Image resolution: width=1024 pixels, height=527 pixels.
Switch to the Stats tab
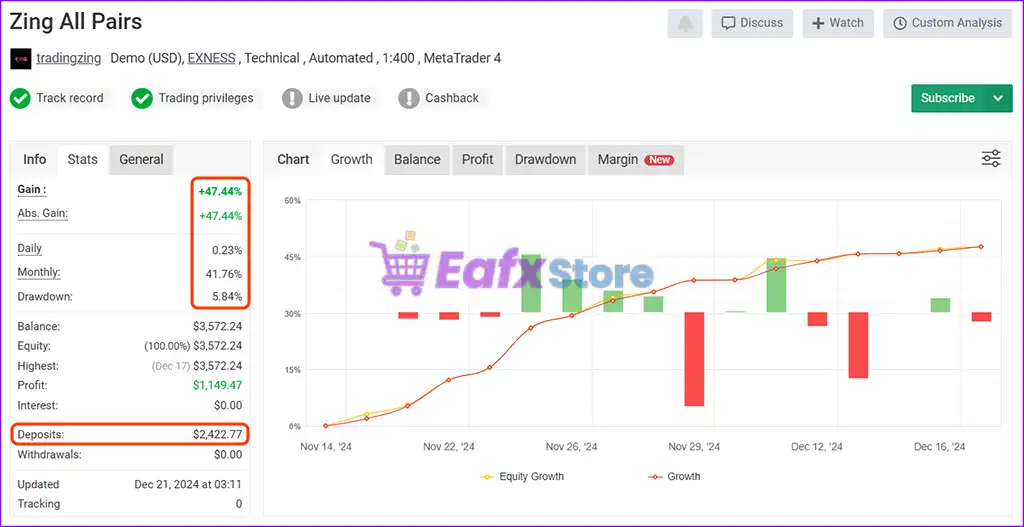coord(83,159)
